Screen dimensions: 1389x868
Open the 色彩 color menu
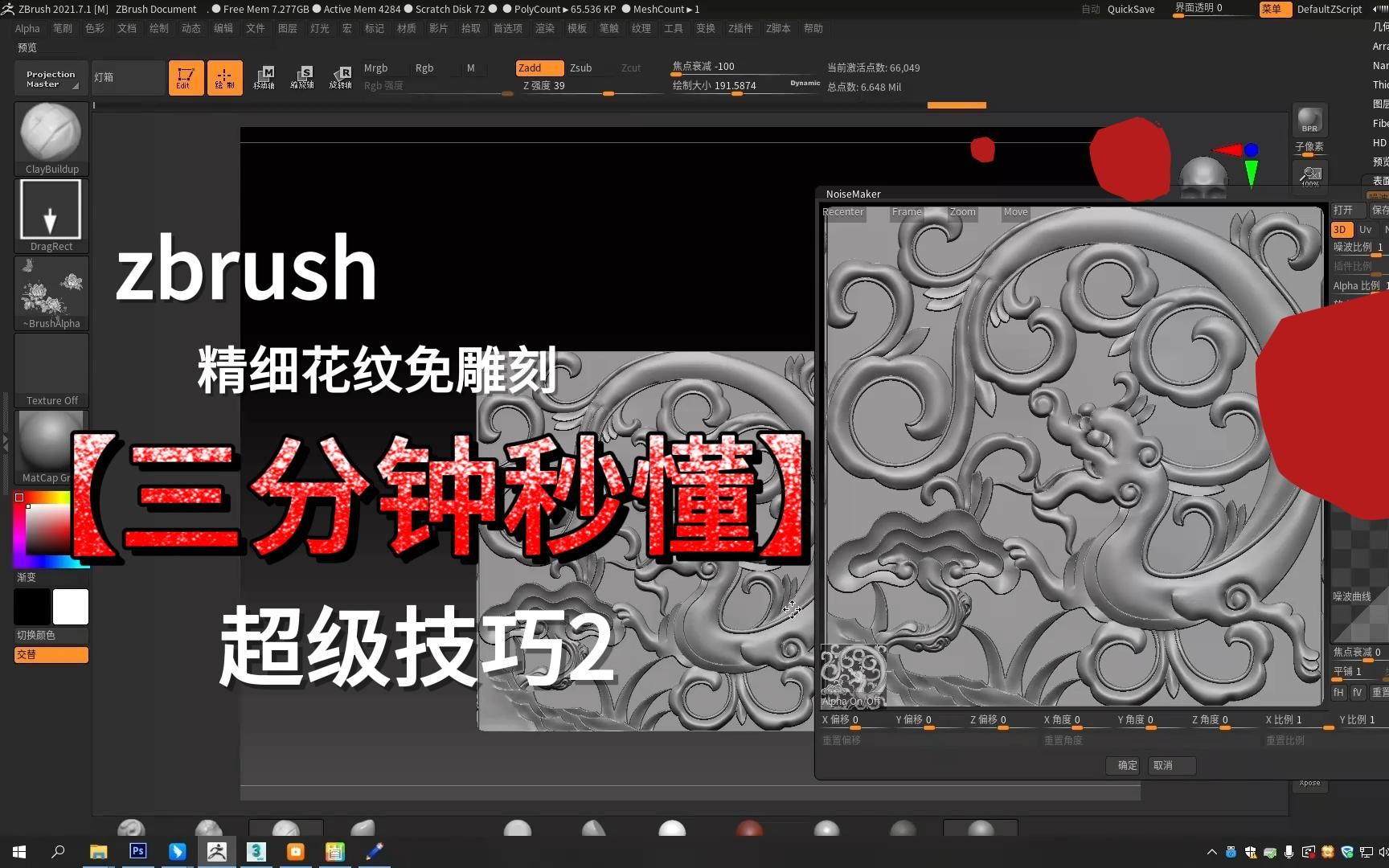[x=95, y=28]
